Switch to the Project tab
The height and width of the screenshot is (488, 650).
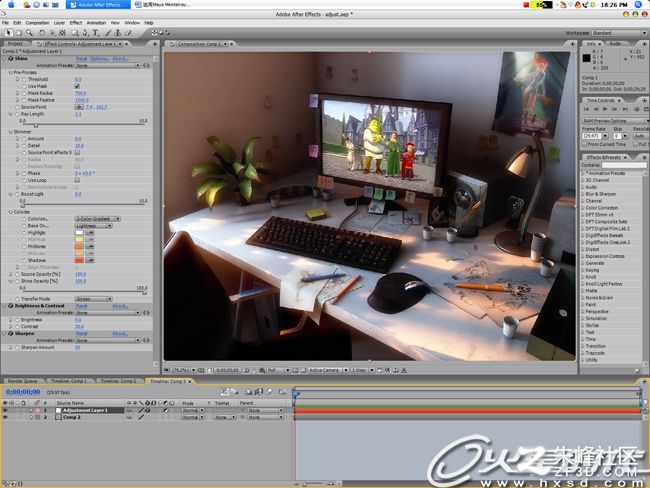15,44
